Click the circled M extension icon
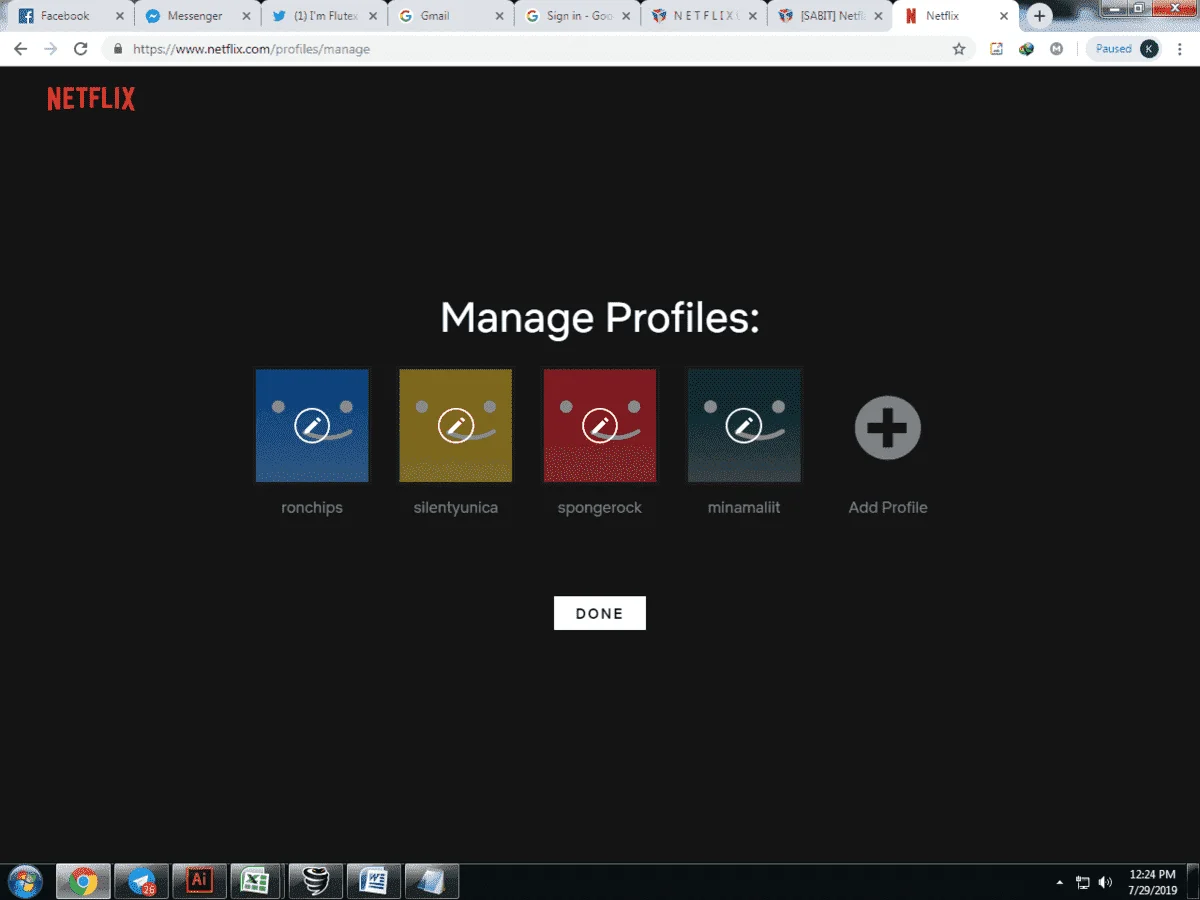The height and width of the screenshot is (900, 1200). (1057, 49)
